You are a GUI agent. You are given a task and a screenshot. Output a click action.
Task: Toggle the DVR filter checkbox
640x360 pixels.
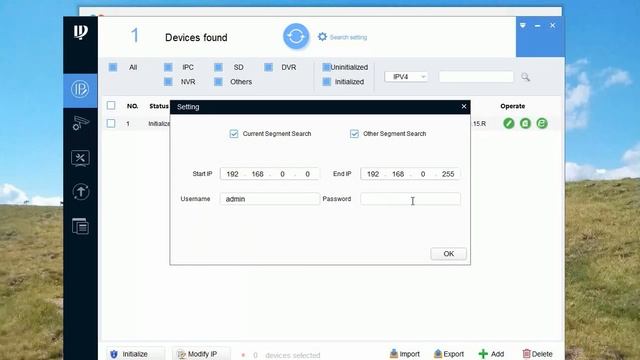point(268,67)
